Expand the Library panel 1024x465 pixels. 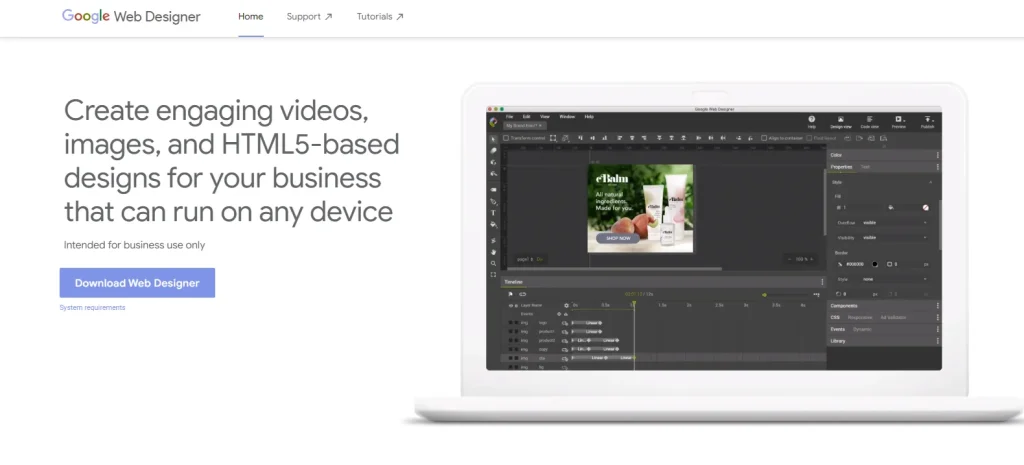(x=884, y=341)
